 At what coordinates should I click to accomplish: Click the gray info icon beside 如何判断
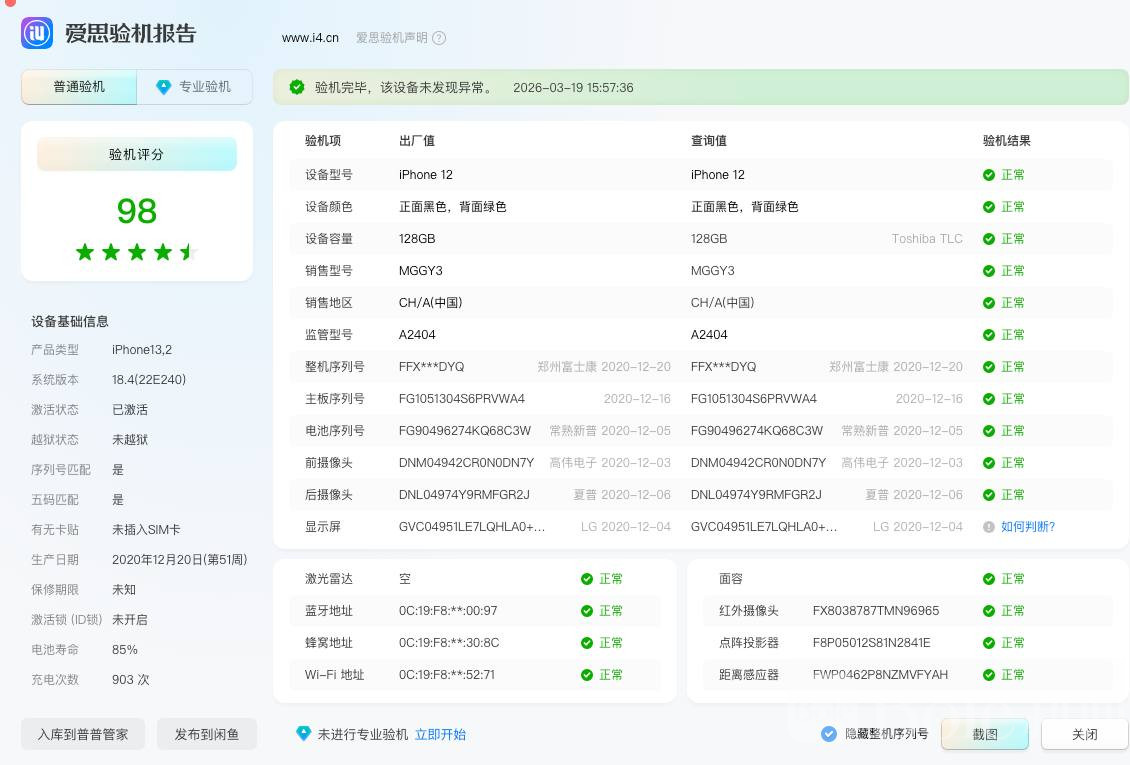click(x=989, y=527)
